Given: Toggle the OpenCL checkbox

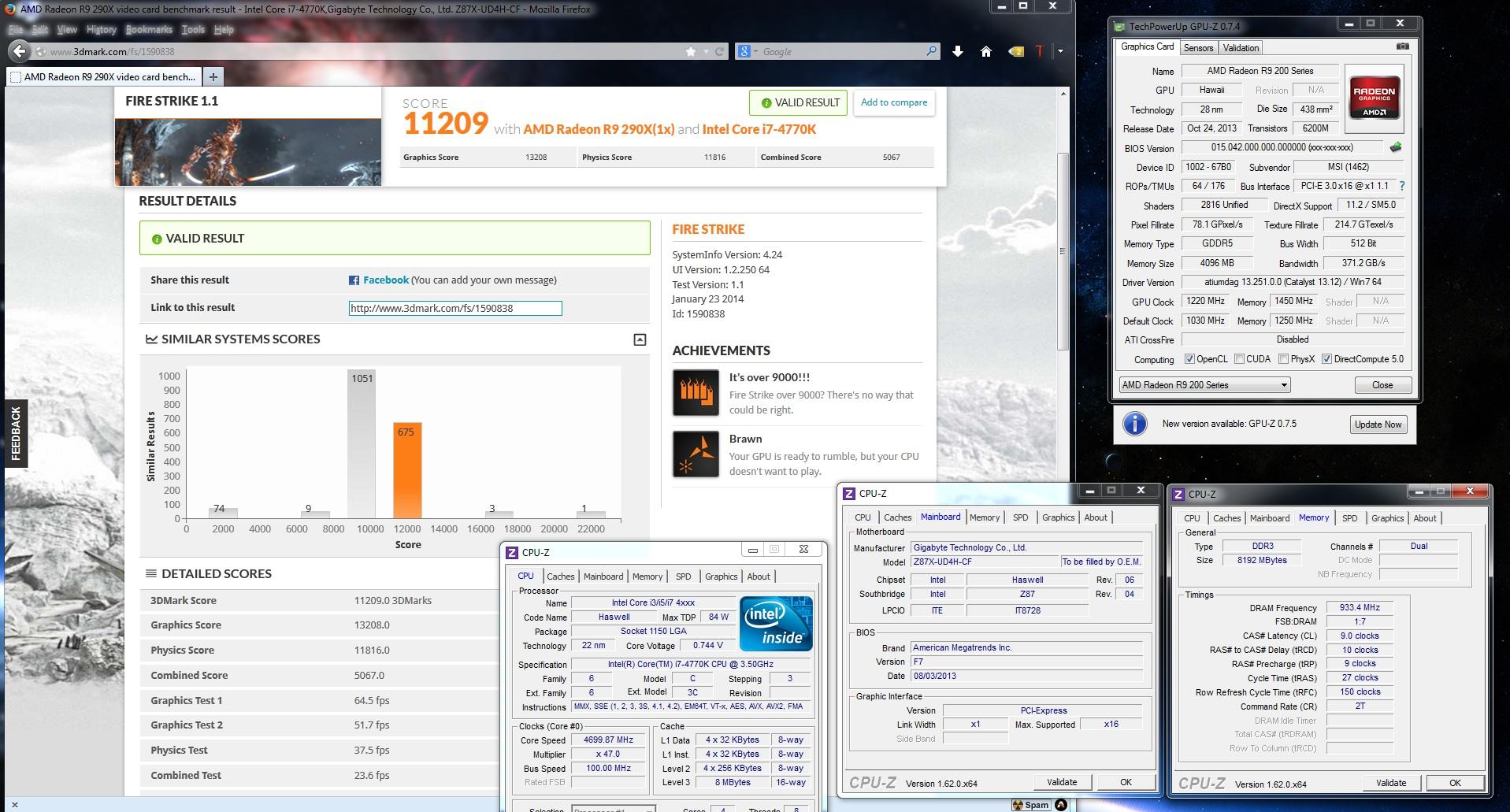Looking at the screenshot, I should (1189, 359).
